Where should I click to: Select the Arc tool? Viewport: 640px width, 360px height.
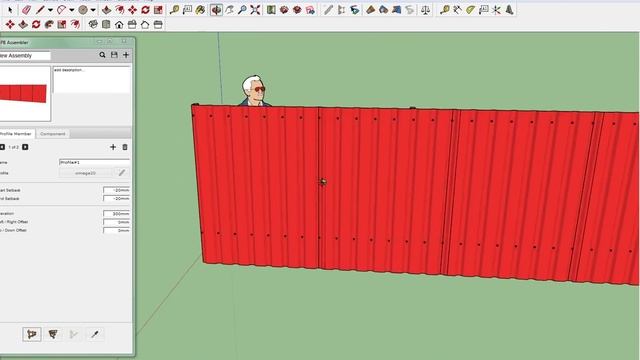pyautogui.click(x=61, y=10)
